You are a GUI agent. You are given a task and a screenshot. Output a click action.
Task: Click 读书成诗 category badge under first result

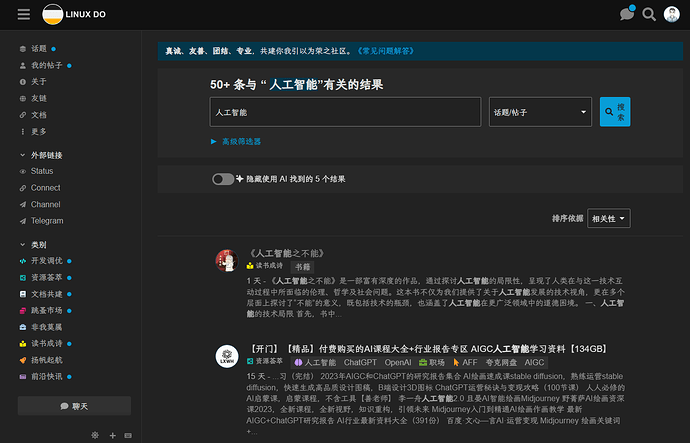(x=264, y=266)
